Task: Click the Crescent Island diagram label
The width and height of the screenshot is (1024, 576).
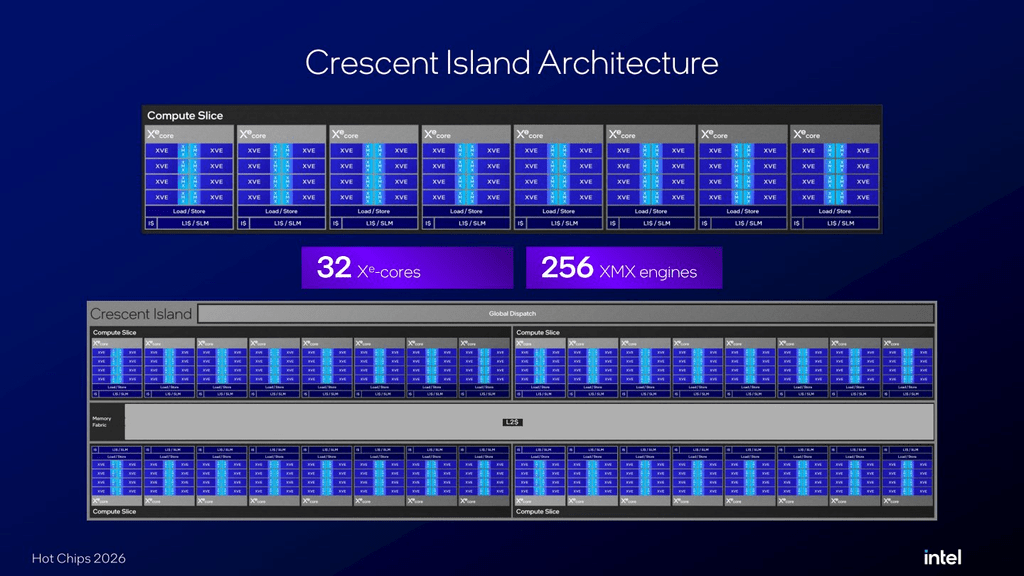Action: [141, 314]
